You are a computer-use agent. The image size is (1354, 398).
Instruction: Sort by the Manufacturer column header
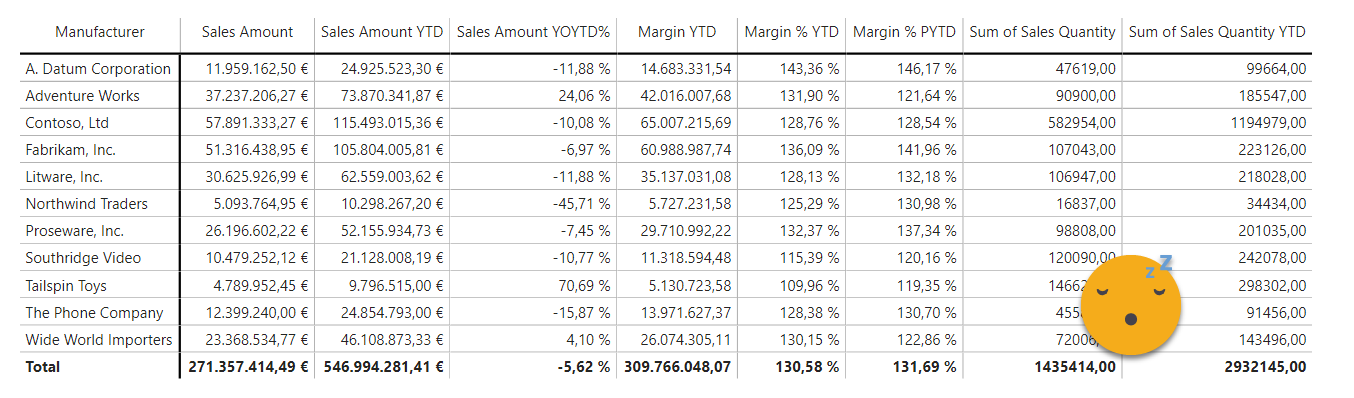pos(100,32)
